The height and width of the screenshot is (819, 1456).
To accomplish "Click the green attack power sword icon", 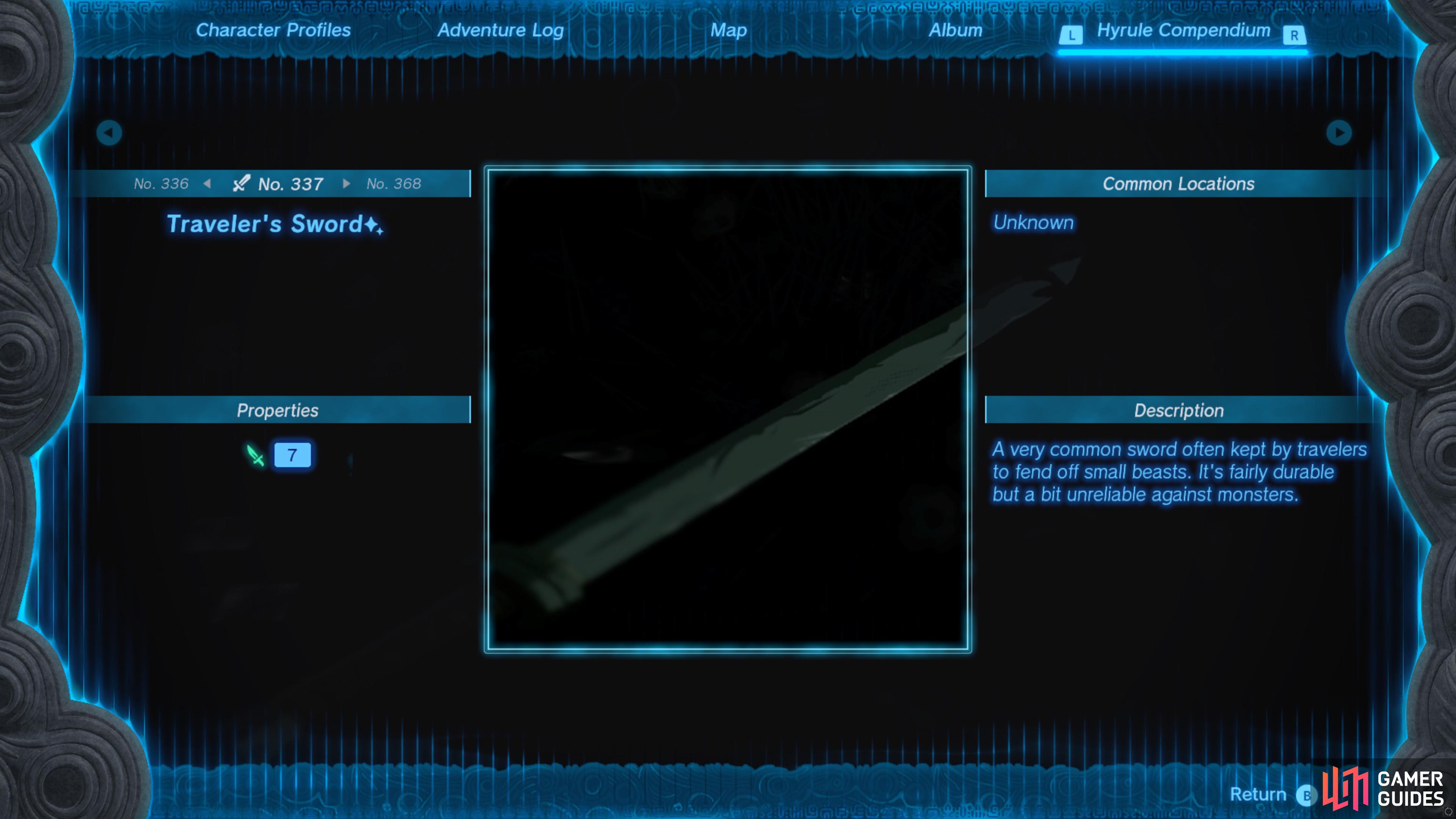I will click(256, 455).
